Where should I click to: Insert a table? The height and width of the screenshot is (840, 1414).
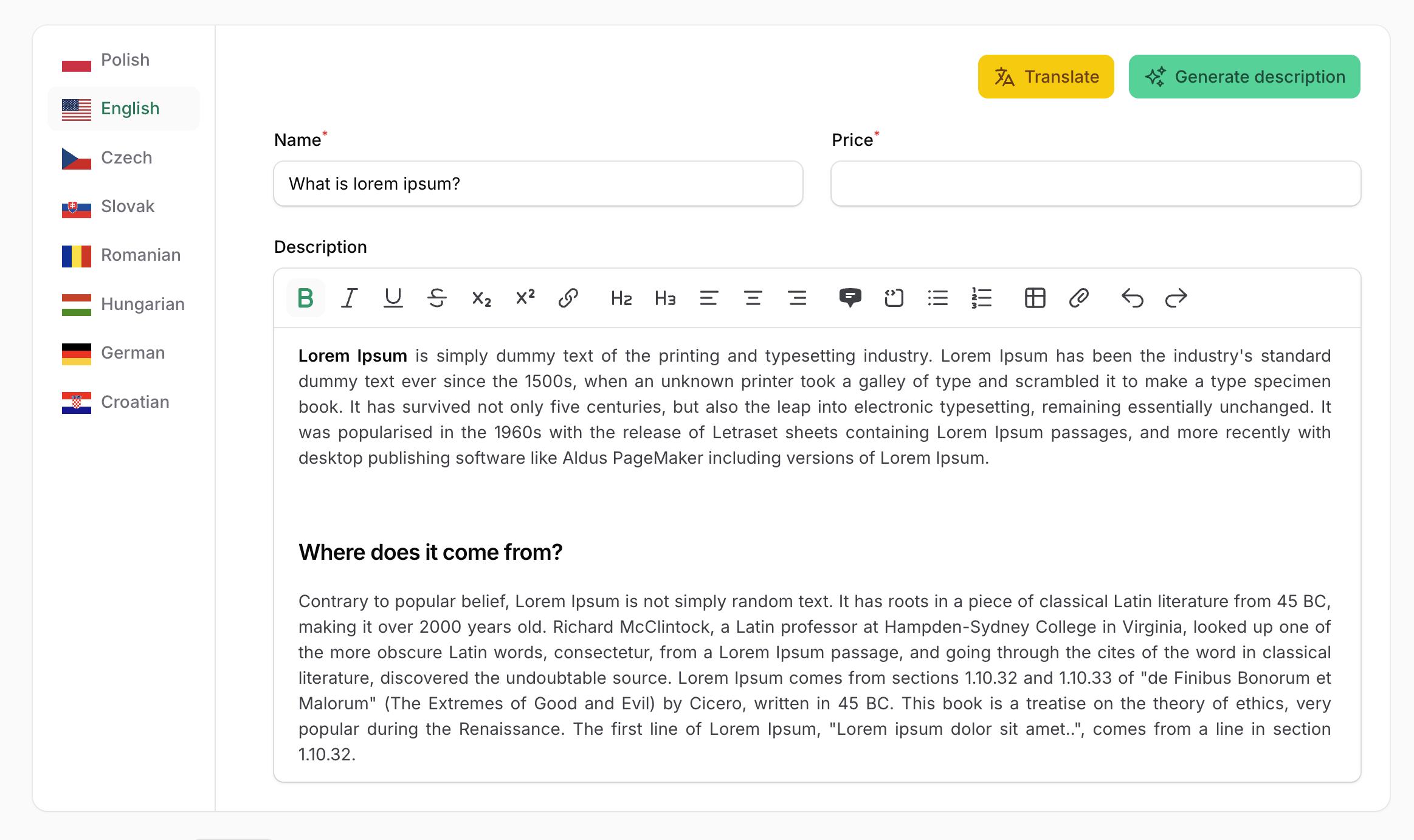pos(1035,298)
